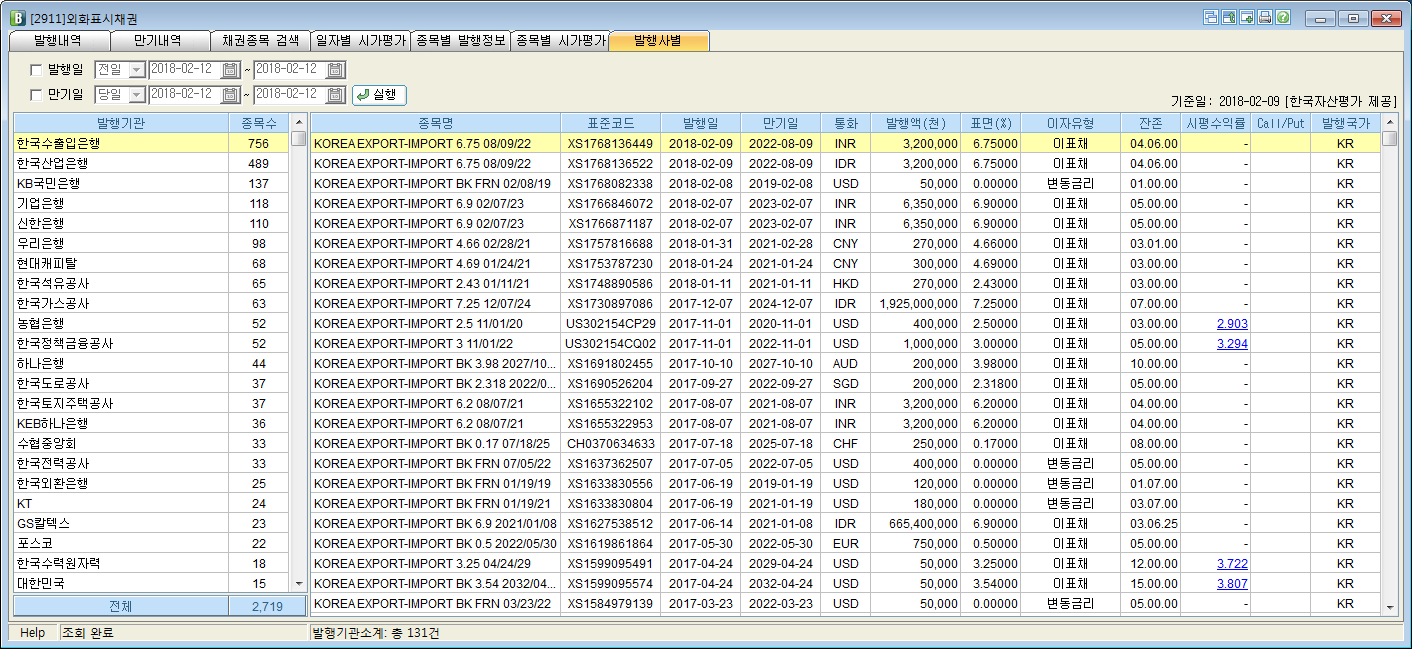1412x649 pixels.
Task: Click down arrow of issuer list scrollbar
Action: point(299,584)
